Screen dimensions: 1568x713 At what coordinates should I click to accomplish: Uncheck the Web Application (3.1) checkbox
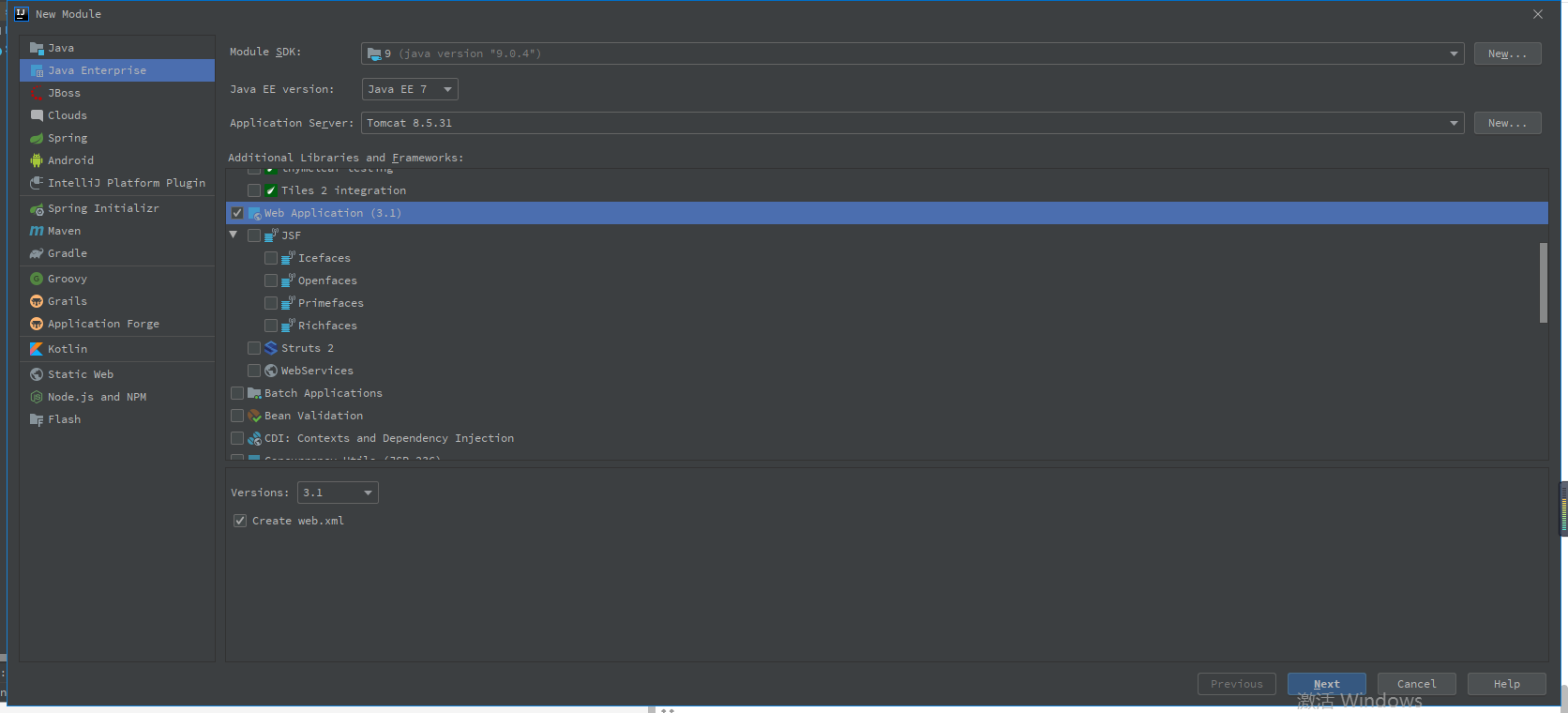pyautogui.click(x=237, y=213)
